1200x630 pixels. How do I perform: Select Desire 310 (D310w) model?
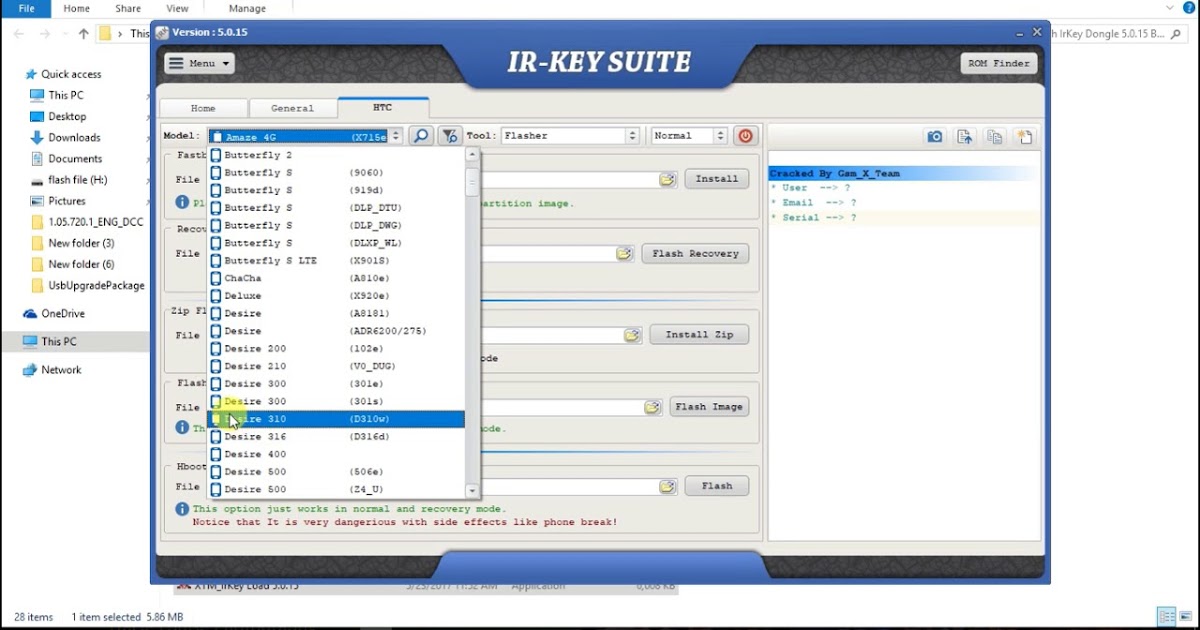[336, 419]
